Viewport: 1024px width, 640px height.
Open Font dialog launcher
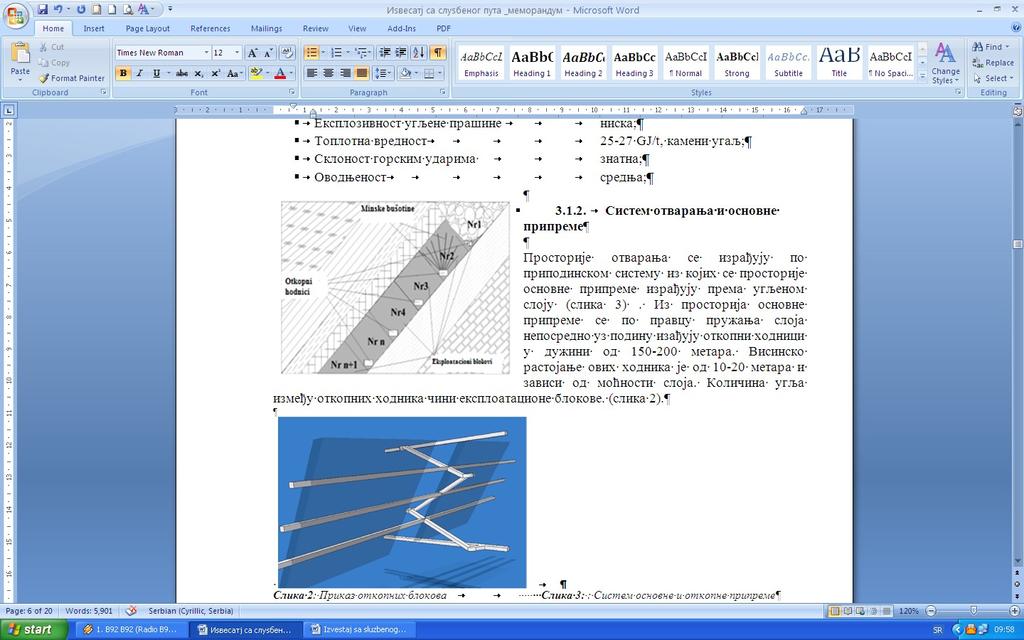tap(291, 92)
